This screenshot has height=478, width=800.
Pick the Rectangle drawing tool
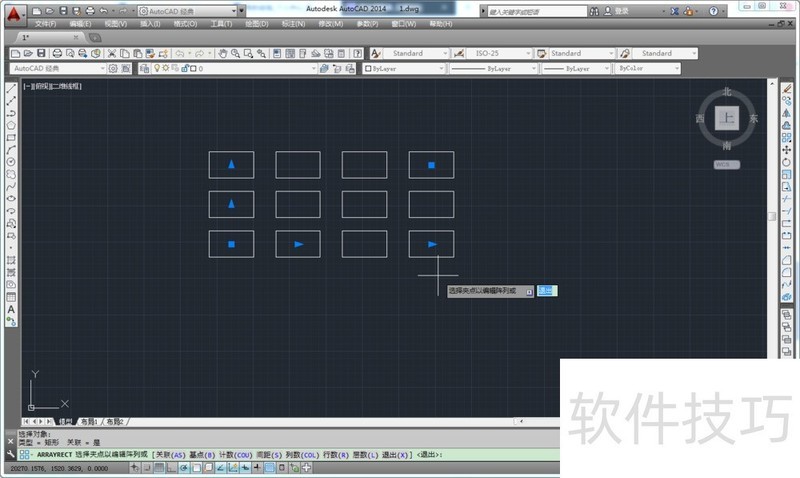11,137
